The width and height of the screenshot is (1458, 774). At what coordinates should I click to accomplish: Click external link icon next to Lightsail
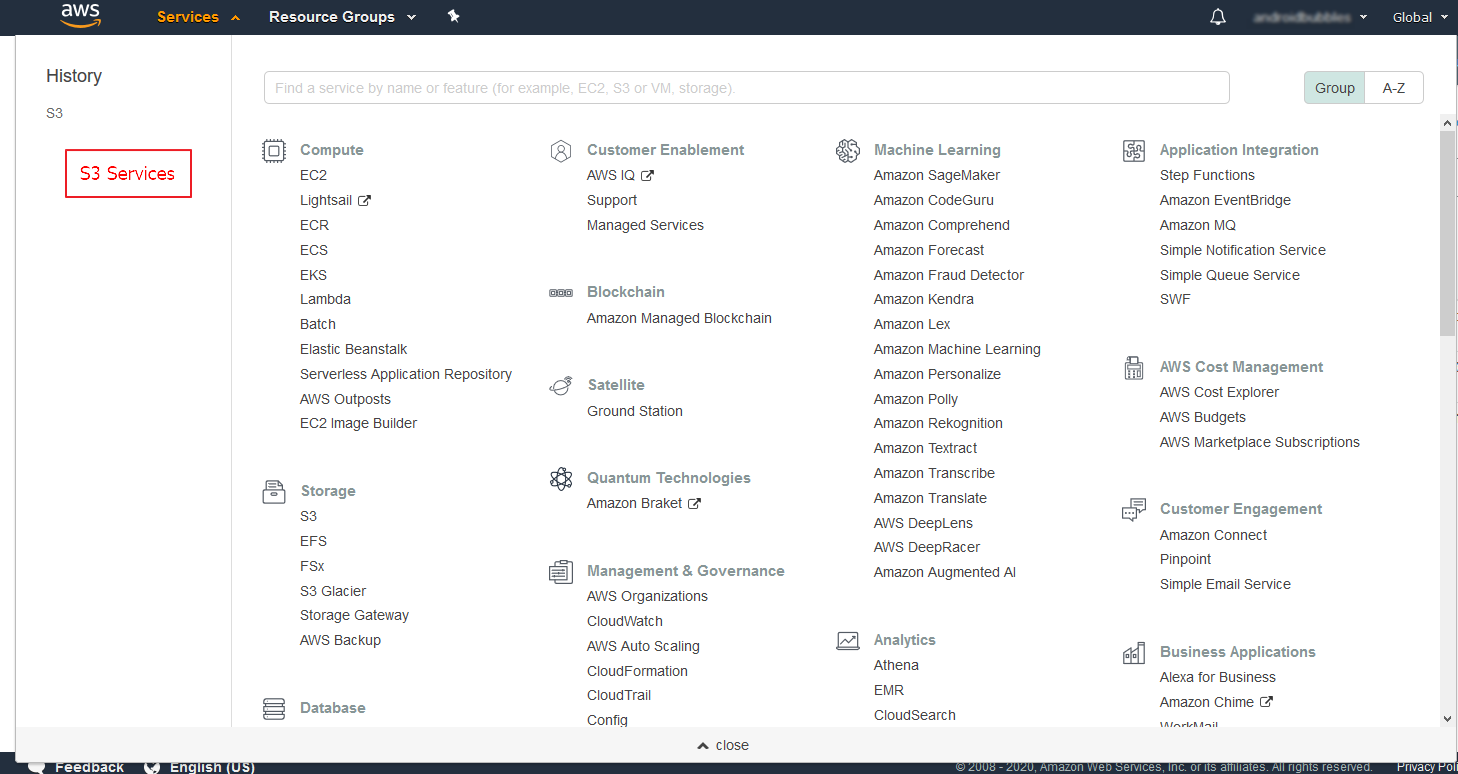click(364, 200)
